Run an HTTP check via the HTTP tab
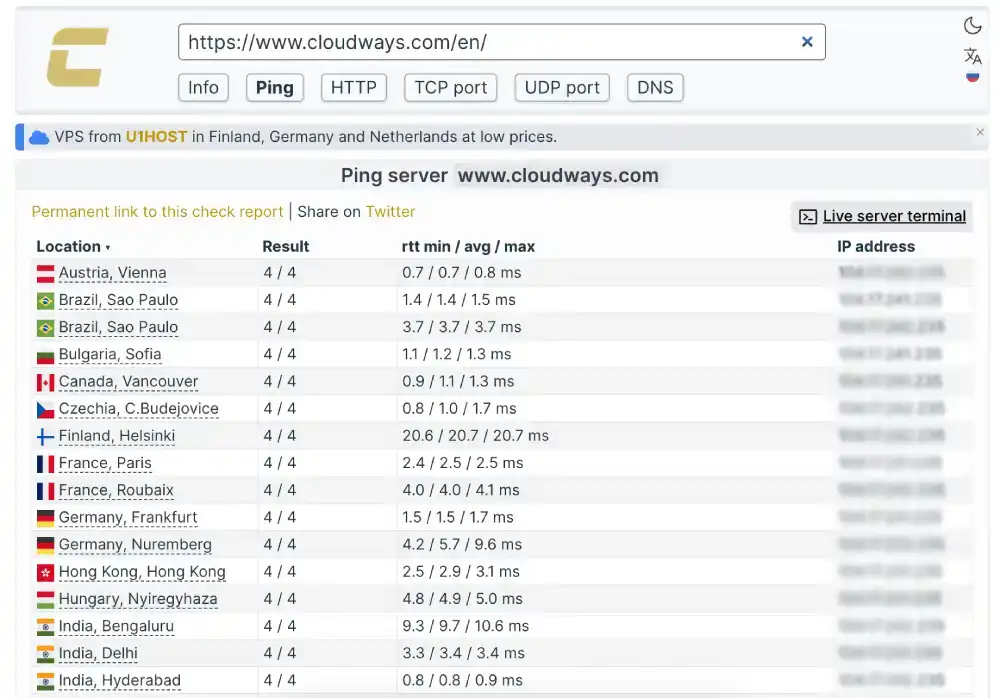Image resolution: width=1000 pixels, height=698 pixels. point(353,88)
